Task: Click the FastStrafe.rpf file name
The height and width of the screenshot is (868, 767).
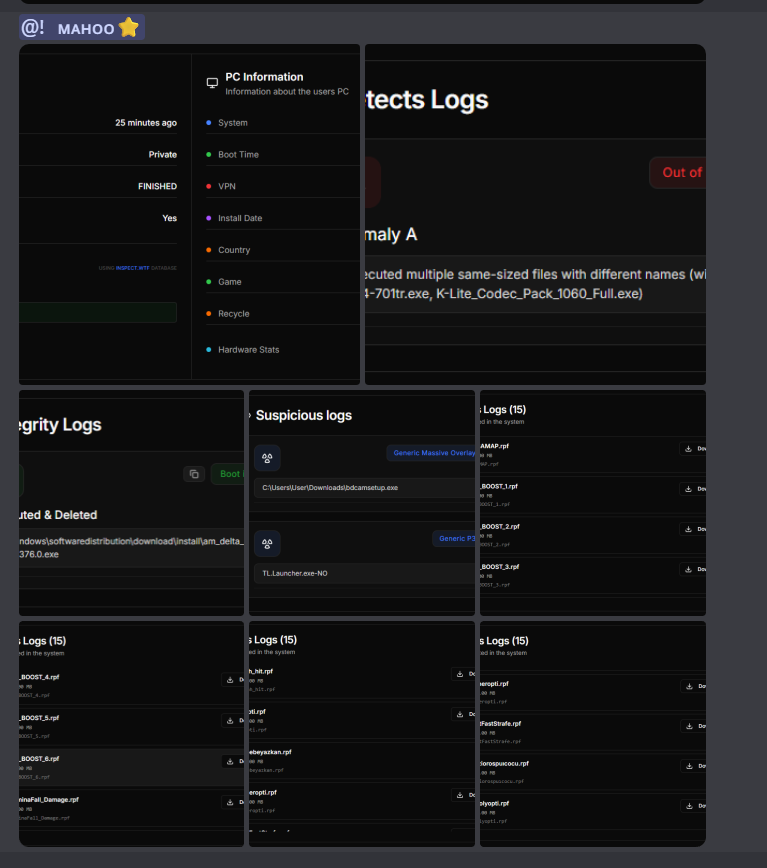Action: pos(500,724)
